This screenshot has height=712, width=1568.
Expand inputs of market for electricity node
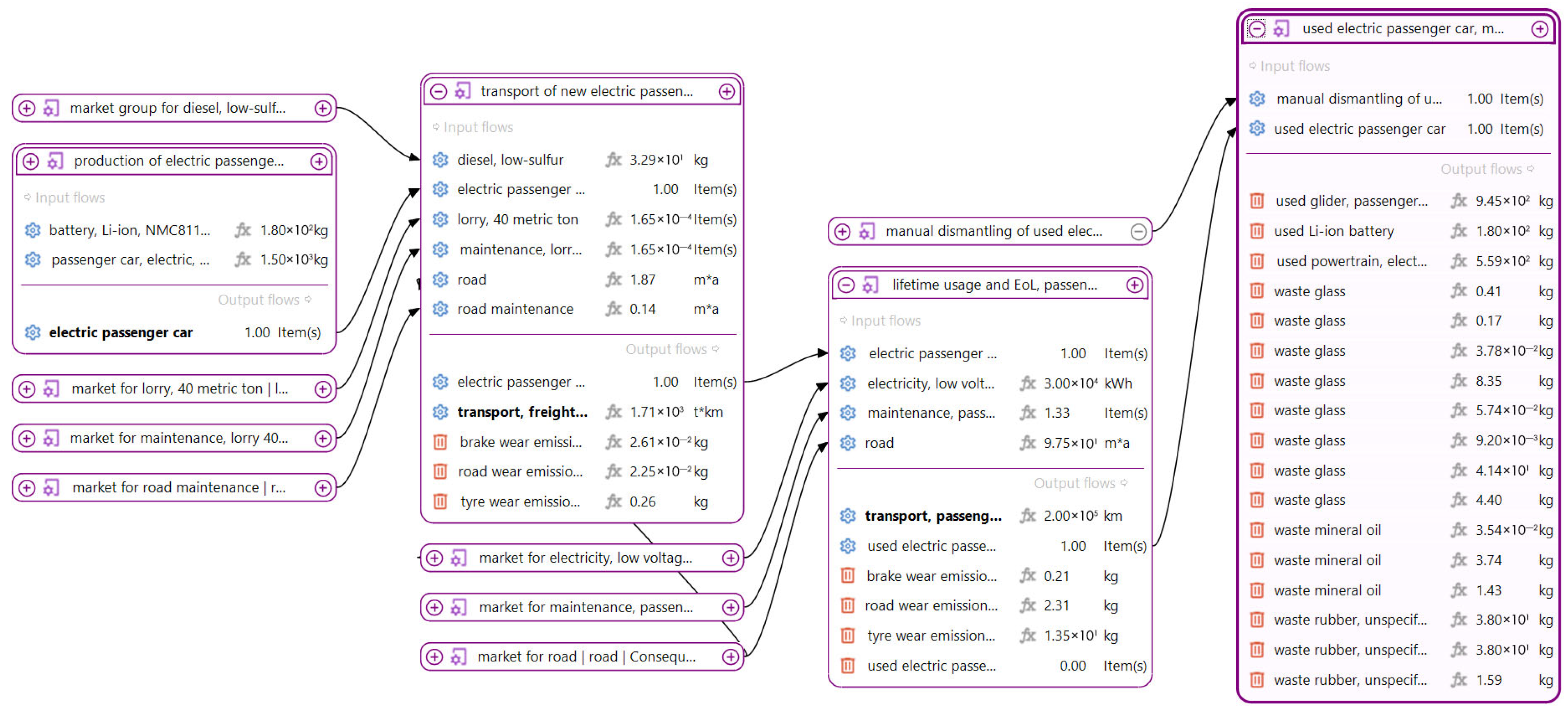point(435,558)
